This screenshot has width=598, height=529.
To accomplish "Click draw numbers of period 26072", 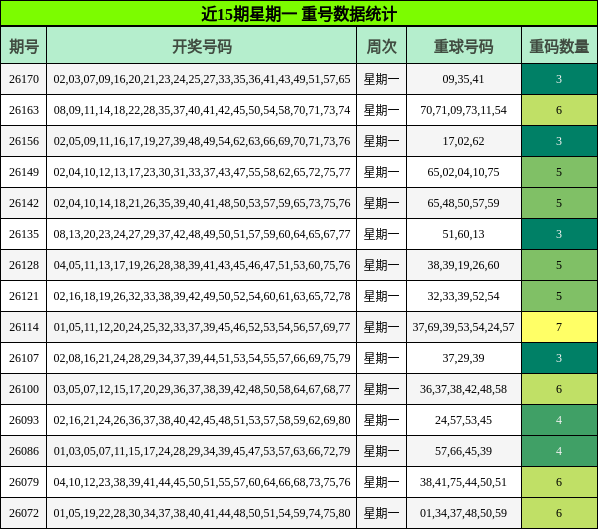I will [x=202, y=513].
